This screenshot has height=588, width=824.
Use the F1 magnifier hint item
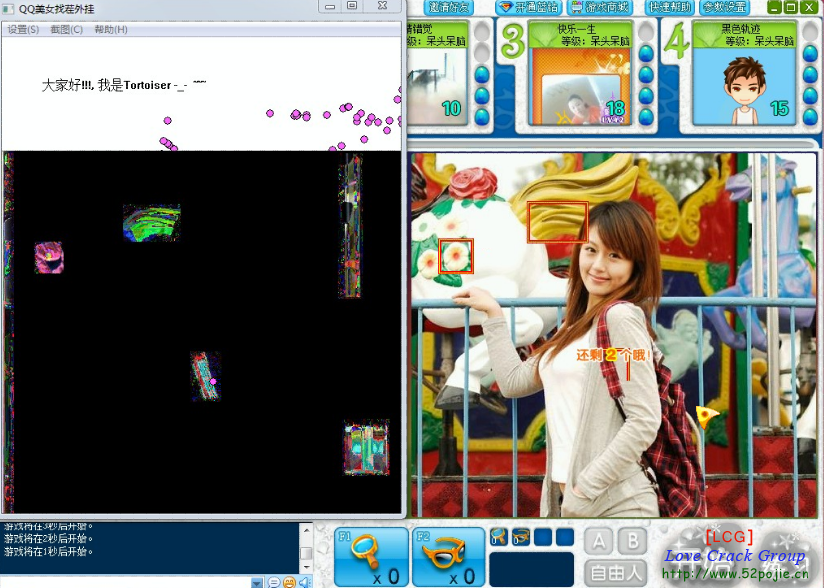(371, 557)
